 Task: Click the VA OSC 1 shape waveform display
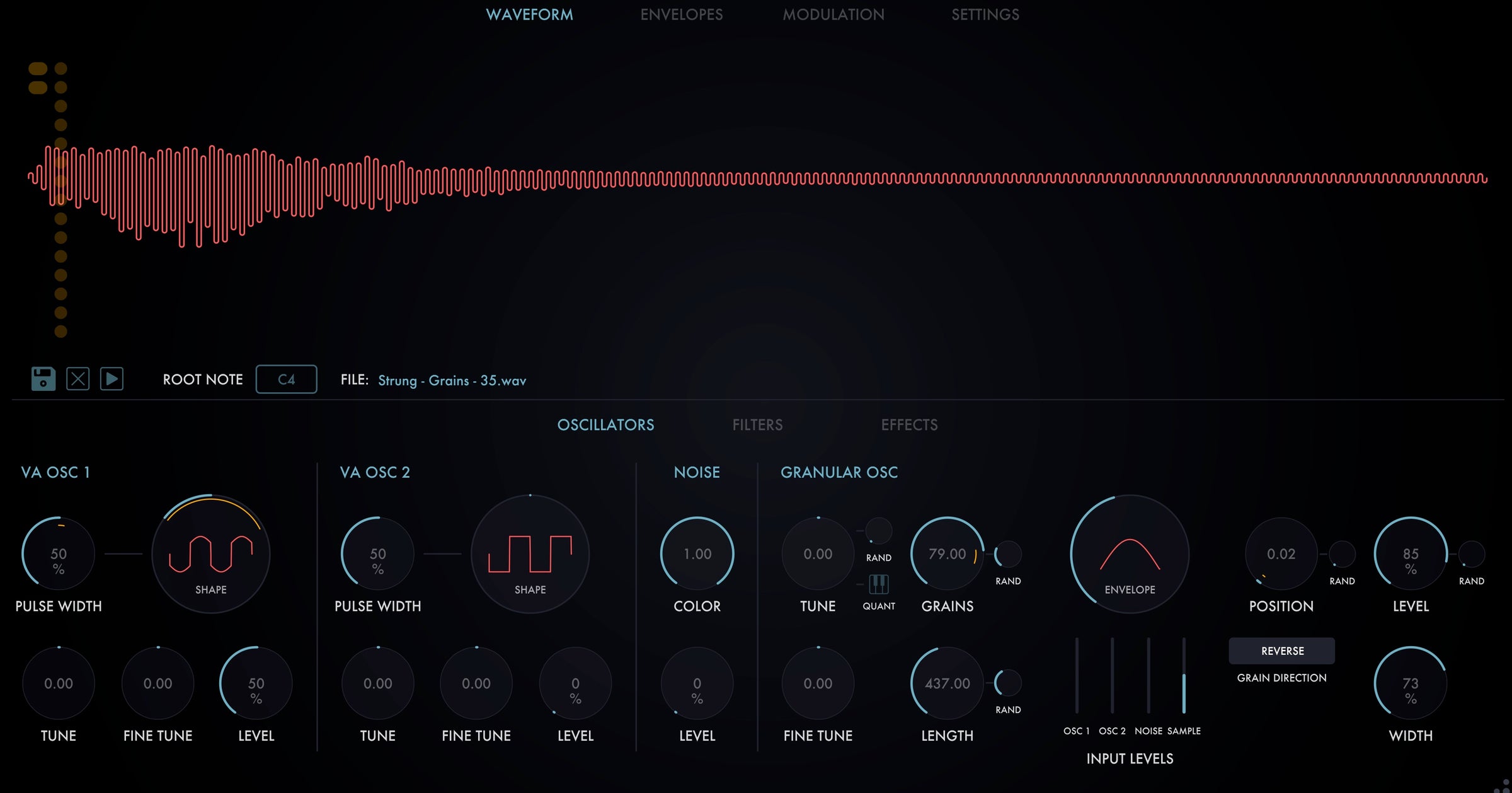point(211,554)
